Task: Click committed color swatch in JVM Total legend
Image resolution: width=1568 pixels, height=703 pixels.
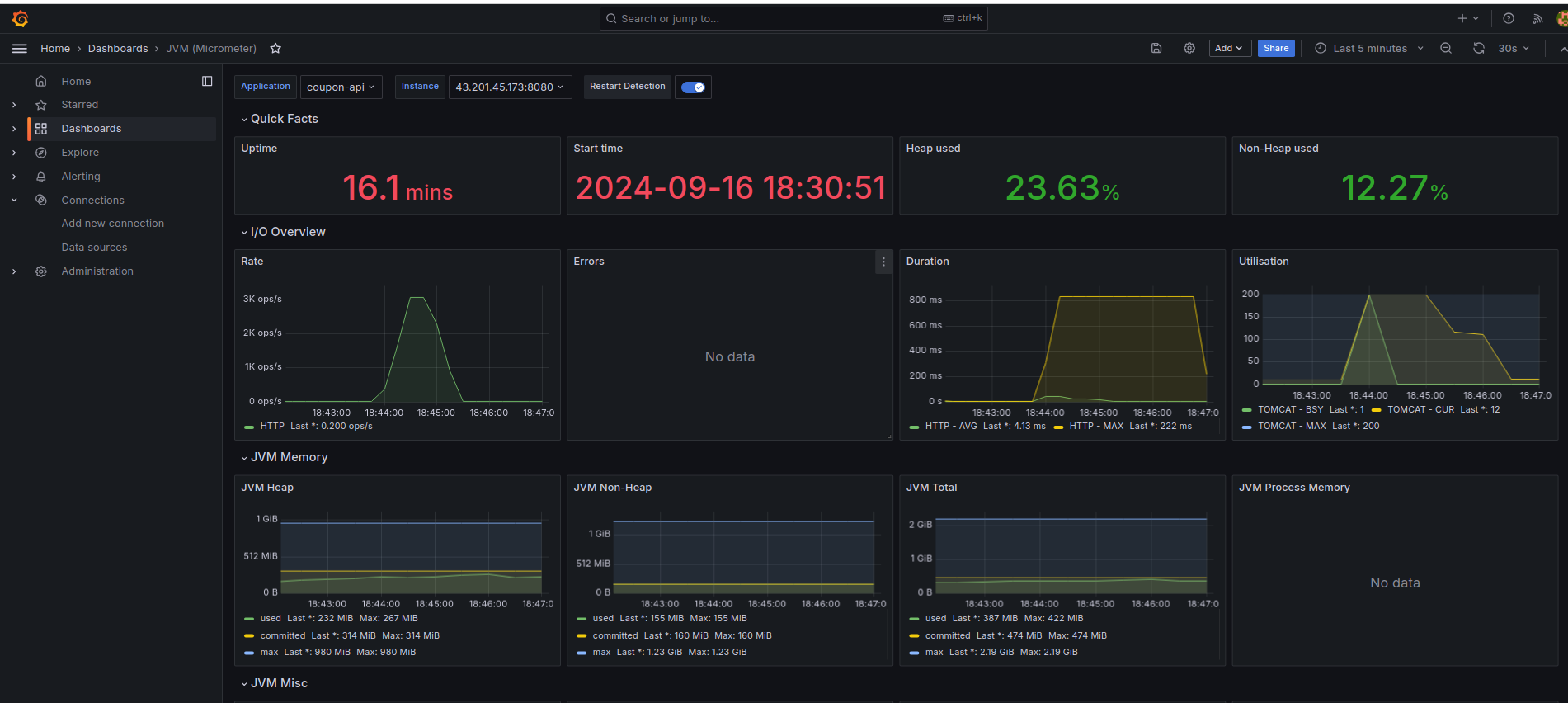Action: 914,636
